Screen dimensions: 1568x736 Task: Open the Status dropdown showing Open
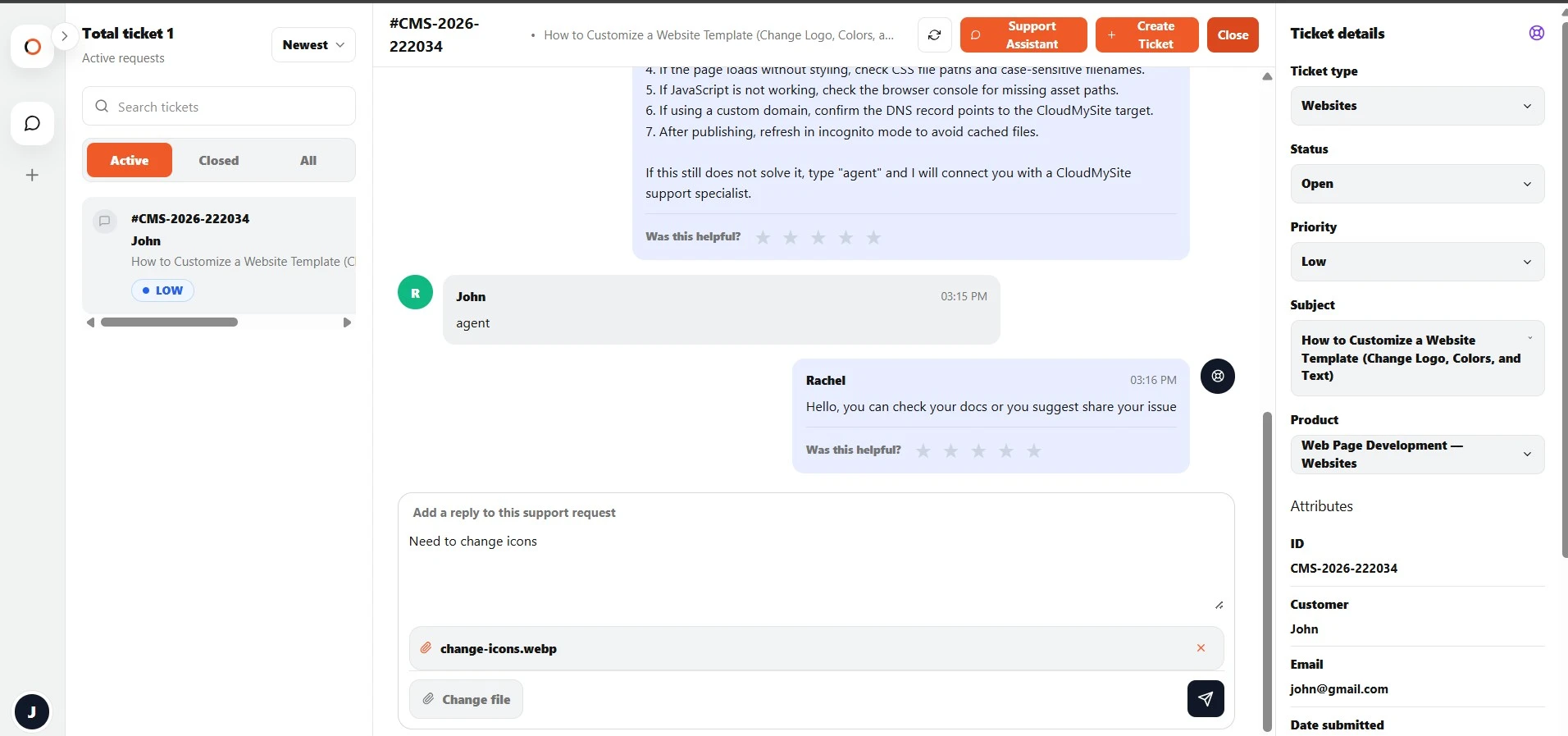coord(1417,184)
